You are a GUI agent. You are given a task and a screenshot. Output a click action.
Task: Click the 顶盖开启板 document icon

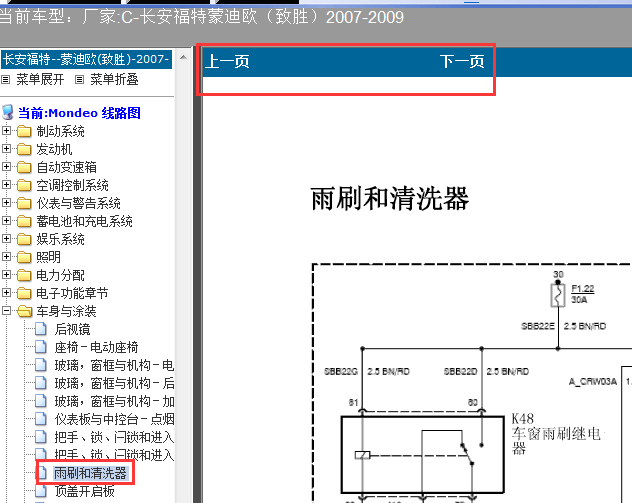tap(41, 491)
